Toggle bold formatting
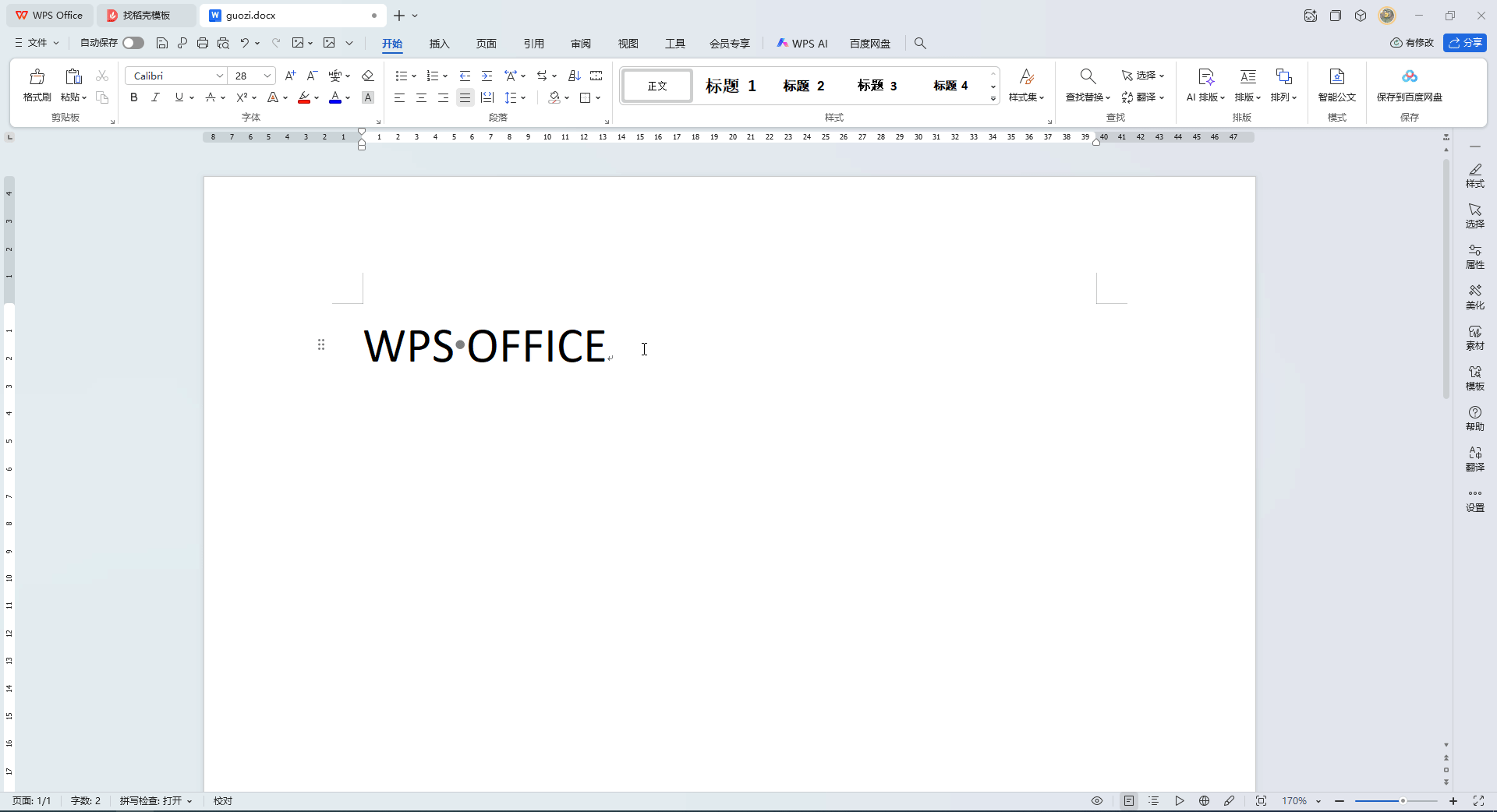The height and width of the screenshot is (812, 1497). [x=133, y=97]
